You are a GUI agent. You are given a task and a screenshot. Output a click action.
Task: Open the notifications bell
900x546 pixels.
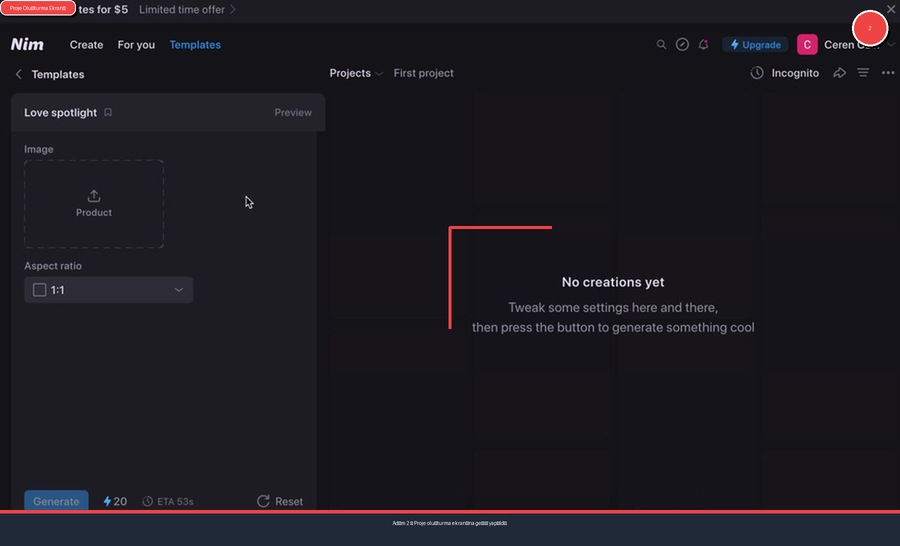coord(704,45)
